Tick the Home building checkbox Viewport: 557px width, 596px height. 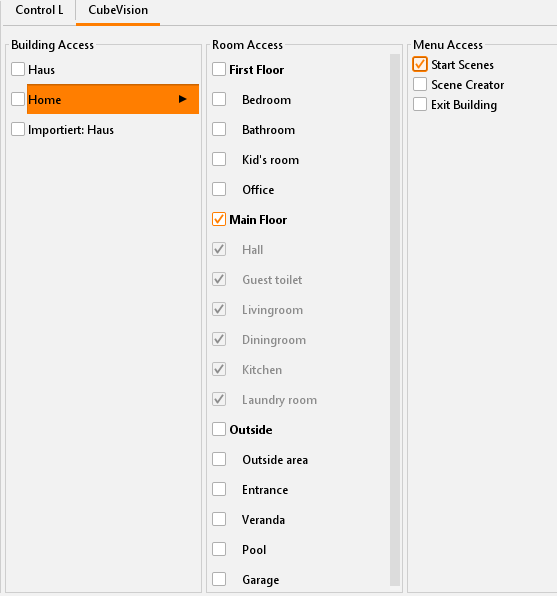point(18,99)
